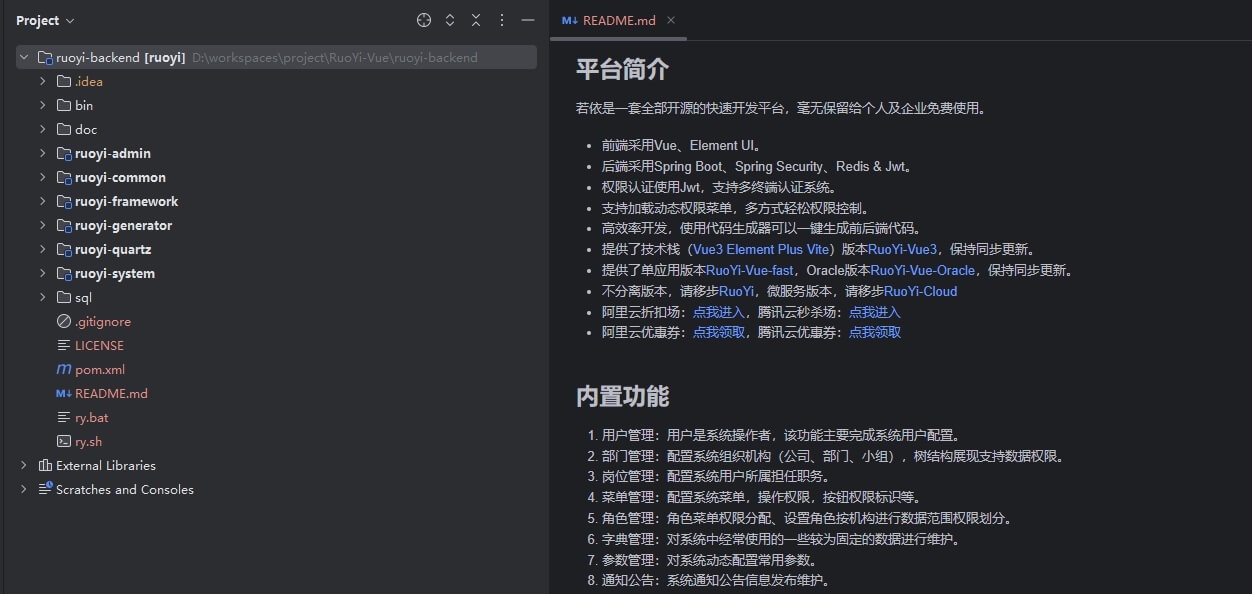The image size is (1252, 594).
Task: Click the .idea folder icon
Action: (64, 82)
